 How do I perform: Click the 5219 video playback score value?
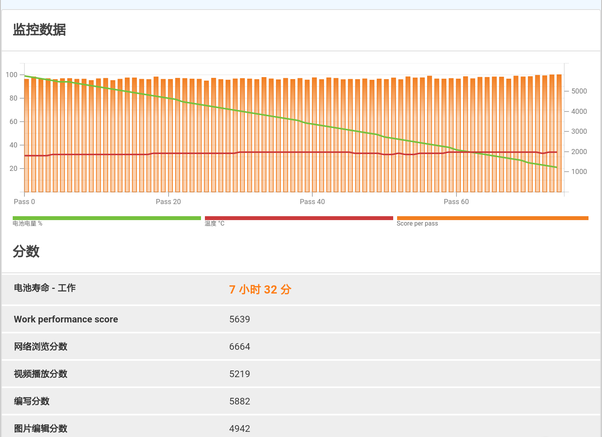click(240, 374)
